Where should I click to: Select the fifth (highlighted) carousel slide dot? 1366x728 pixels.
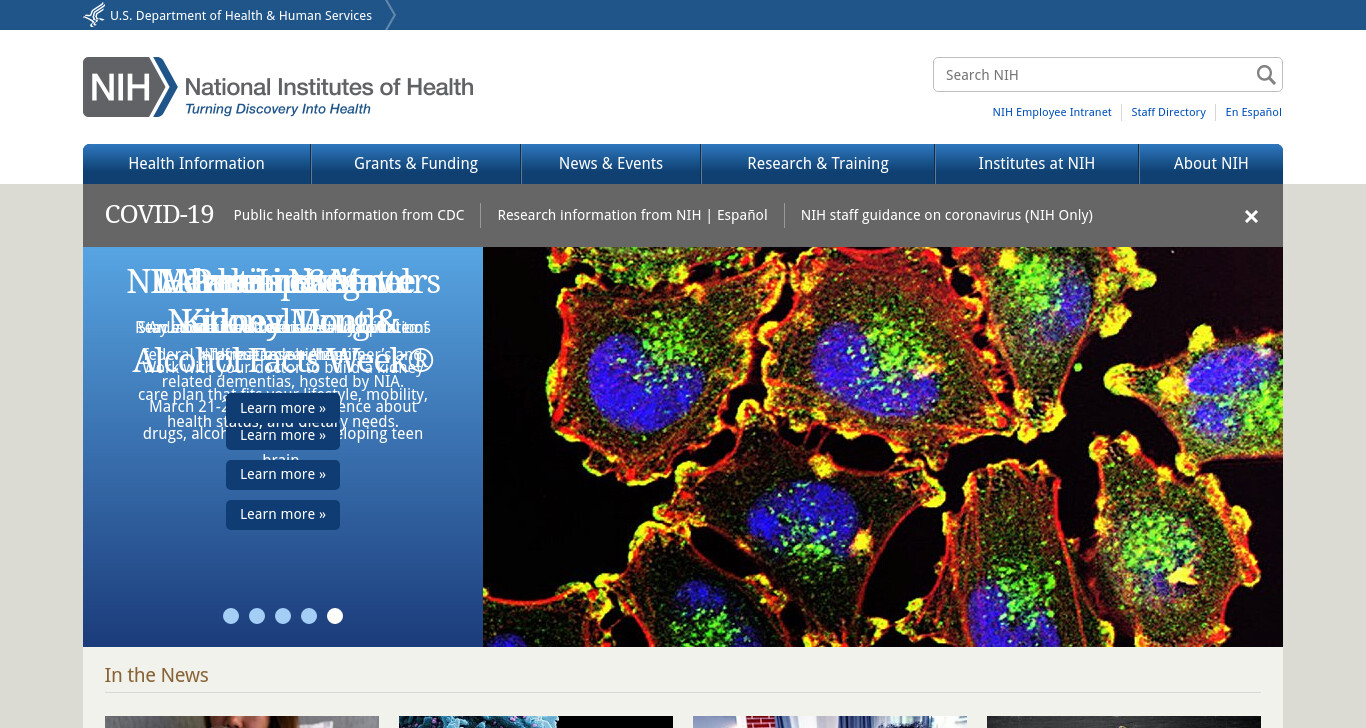click(335, 616)
